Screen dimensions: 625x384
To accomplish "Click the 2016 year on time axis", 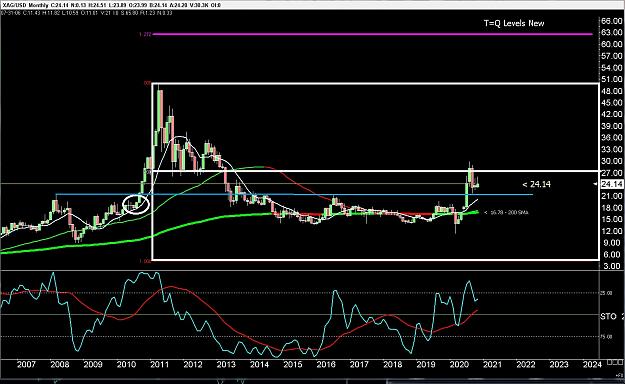I will pos(326,364).
